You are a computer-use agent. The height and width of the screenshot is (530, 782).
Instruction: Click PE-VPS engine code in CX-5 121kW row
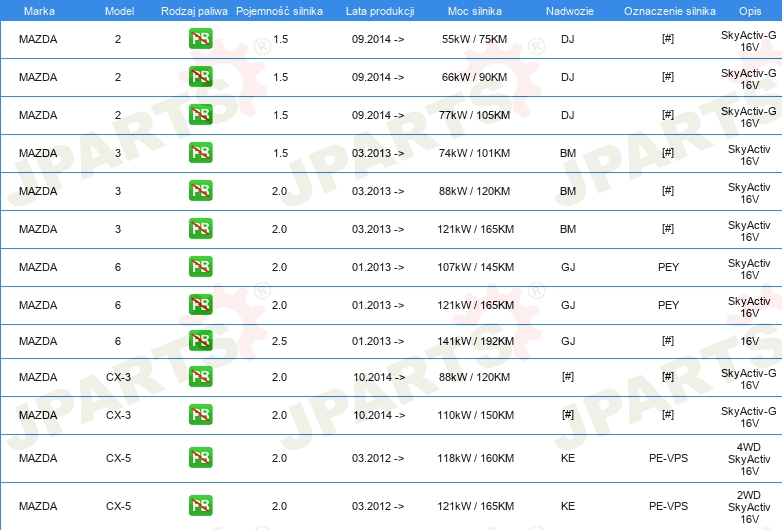(668, 506)
